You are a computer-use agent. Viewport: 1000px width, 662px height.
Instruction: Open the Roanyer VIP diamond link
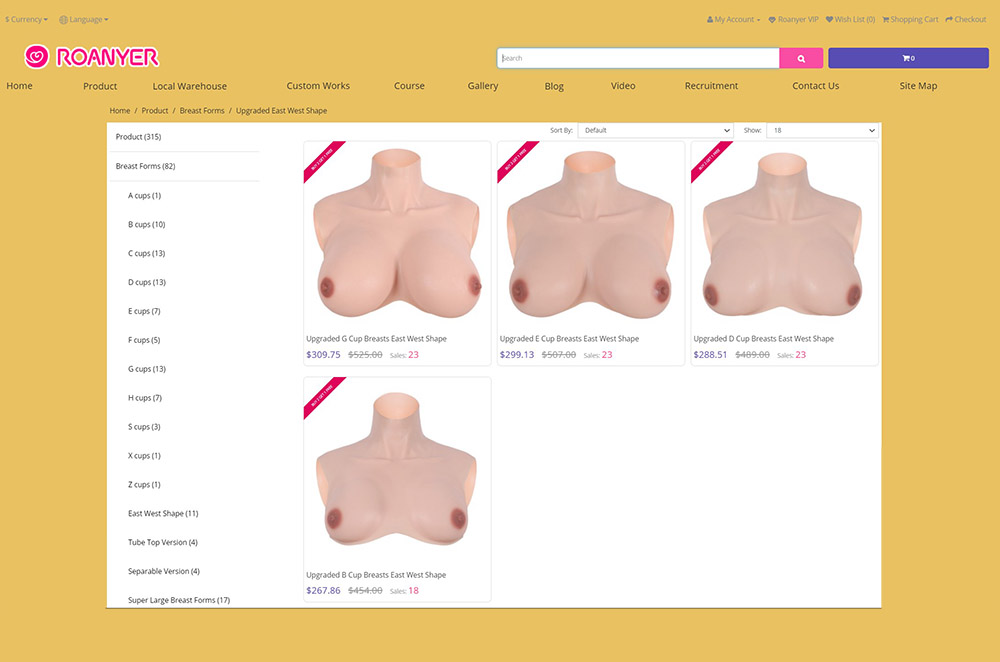point(793,19)
